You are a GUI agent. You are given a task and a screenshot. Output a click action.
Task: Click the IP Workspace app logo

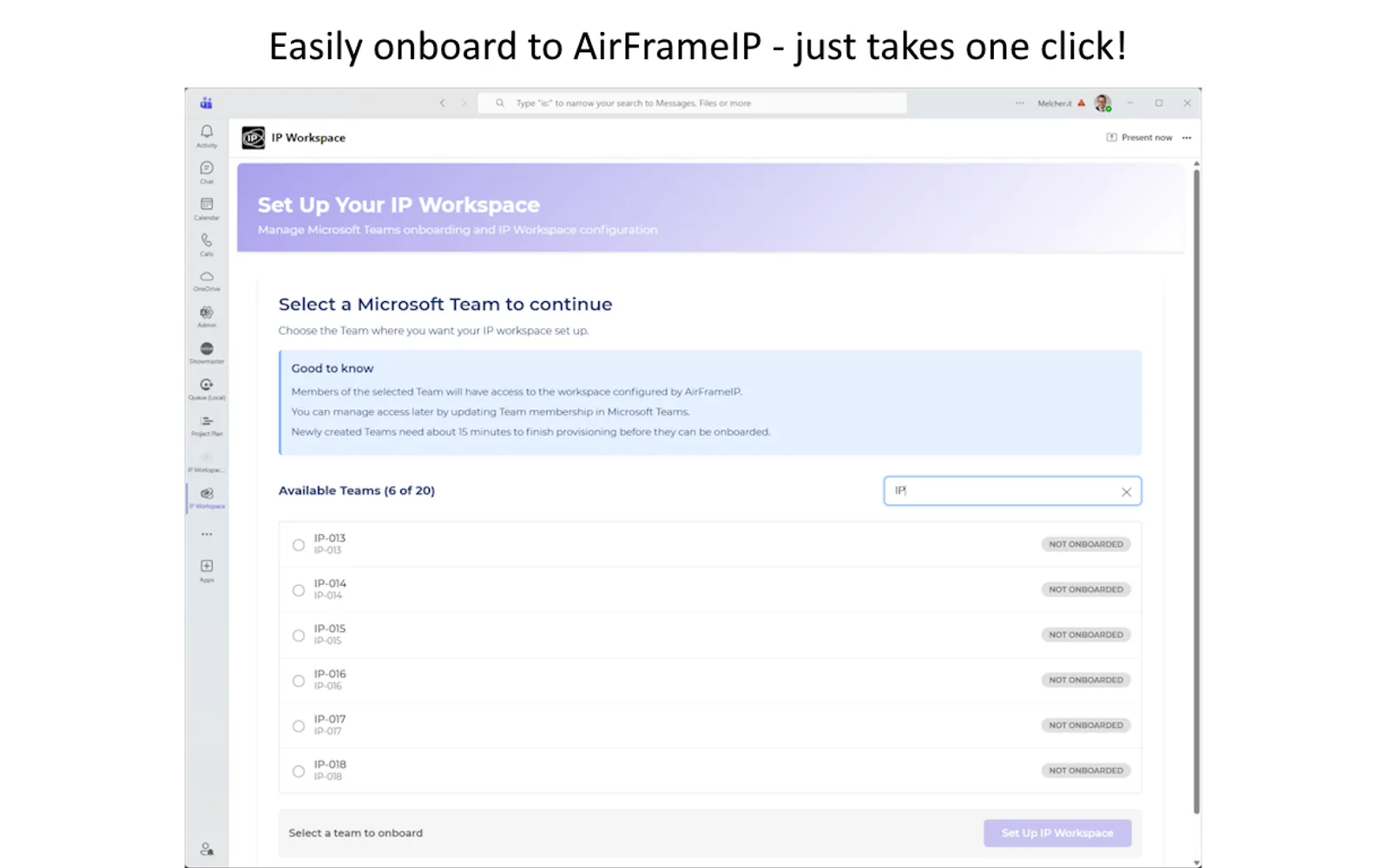point(253,138)
